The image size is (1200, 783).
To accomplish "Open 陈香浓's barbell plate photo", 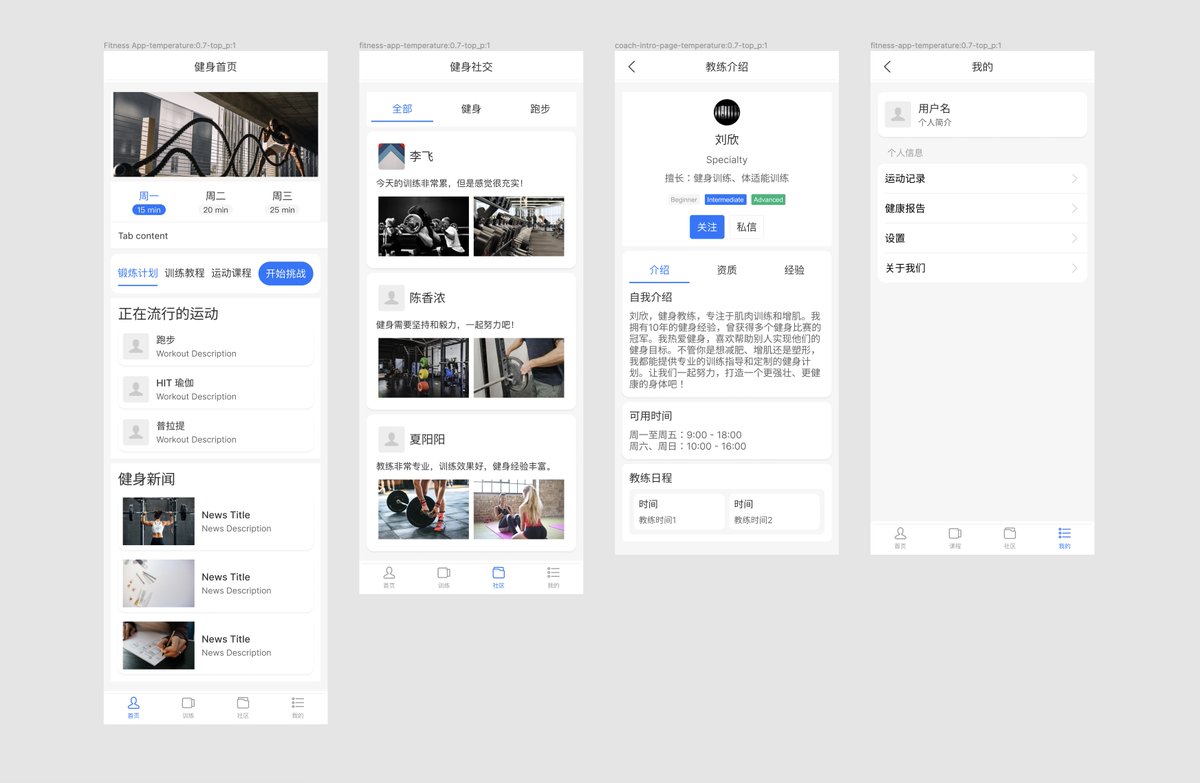I will point(519,368).
